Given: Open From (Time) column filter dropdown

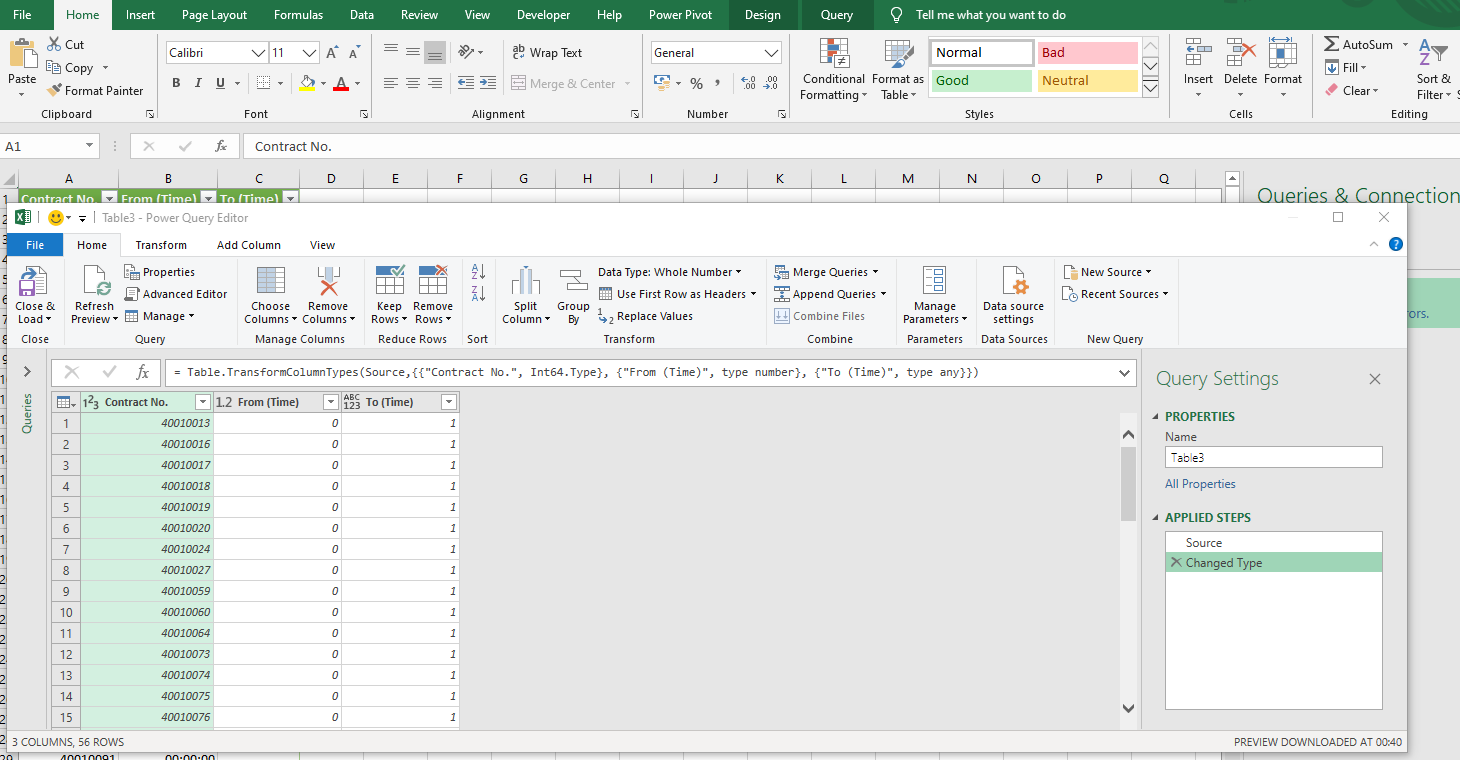Looking at the screenshot, I should click(x=331, y=402).
